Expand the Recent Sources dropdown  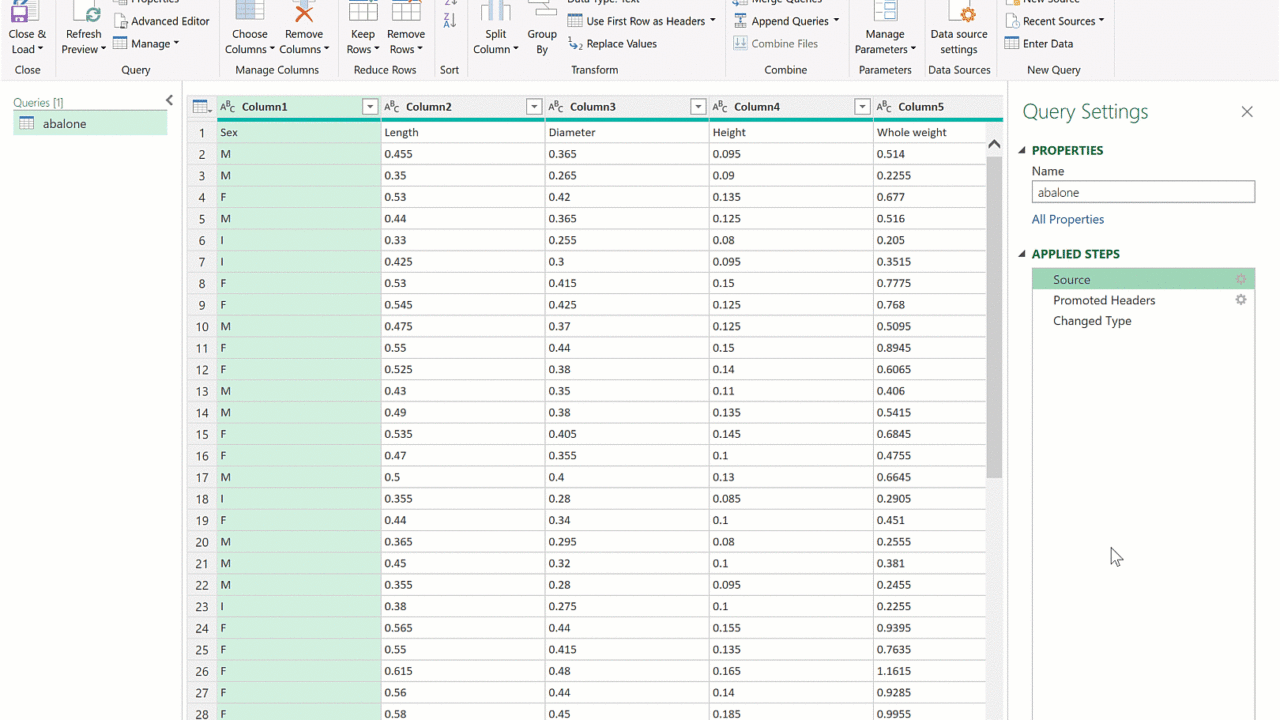[1101, 21]
